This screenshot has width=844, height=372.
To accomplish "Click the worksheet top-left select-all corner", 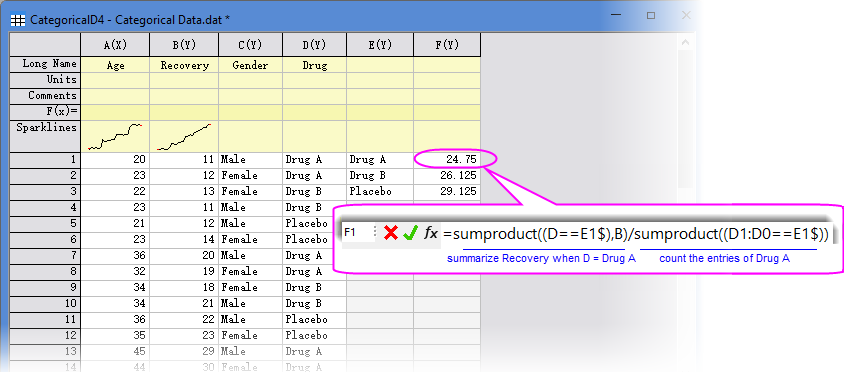I will tap(45, 45).
